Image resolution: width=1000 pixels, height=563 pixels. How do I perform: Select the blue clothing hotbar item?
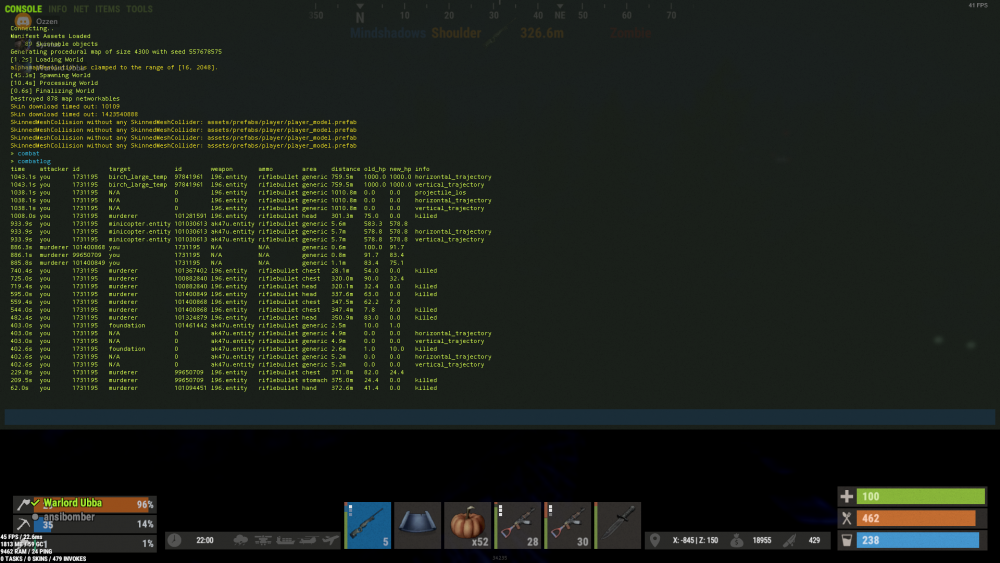pyautogui.click(x=418, y=525)
